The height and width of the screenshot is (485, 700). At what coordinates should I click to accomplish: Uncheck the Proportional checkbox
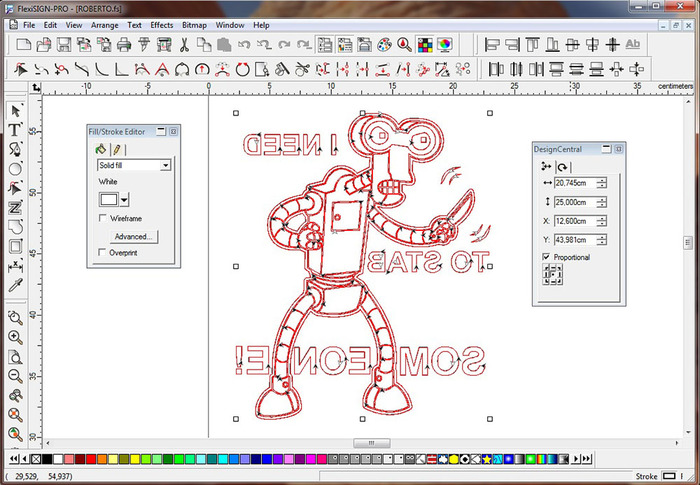(x=545, y=257)
